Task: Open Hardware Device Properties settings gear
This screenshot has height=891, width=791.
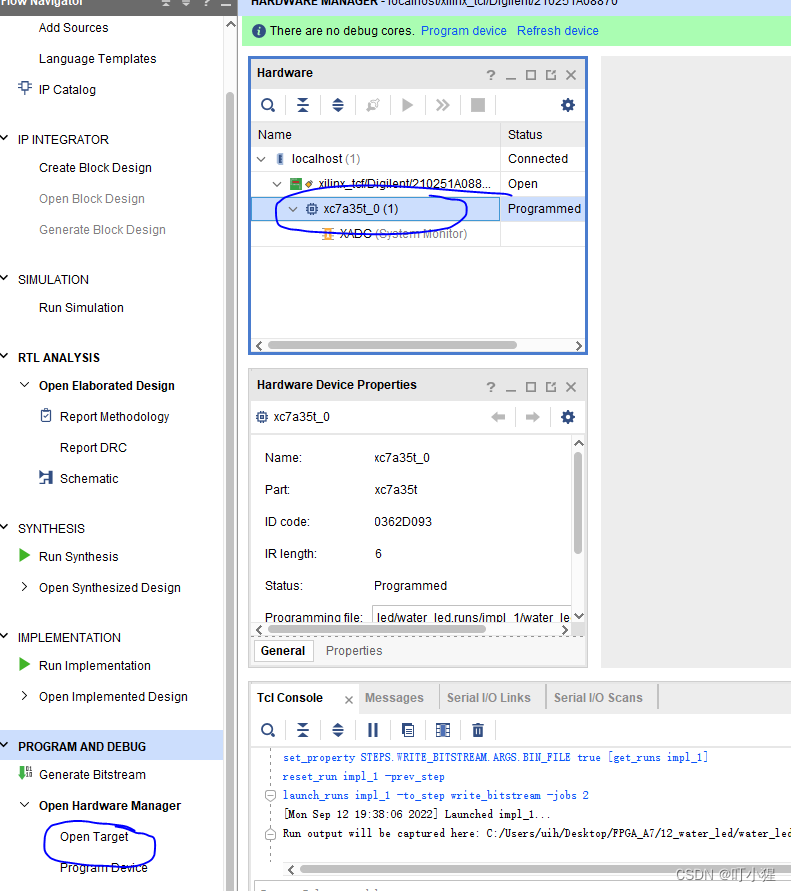Action: 568,417
